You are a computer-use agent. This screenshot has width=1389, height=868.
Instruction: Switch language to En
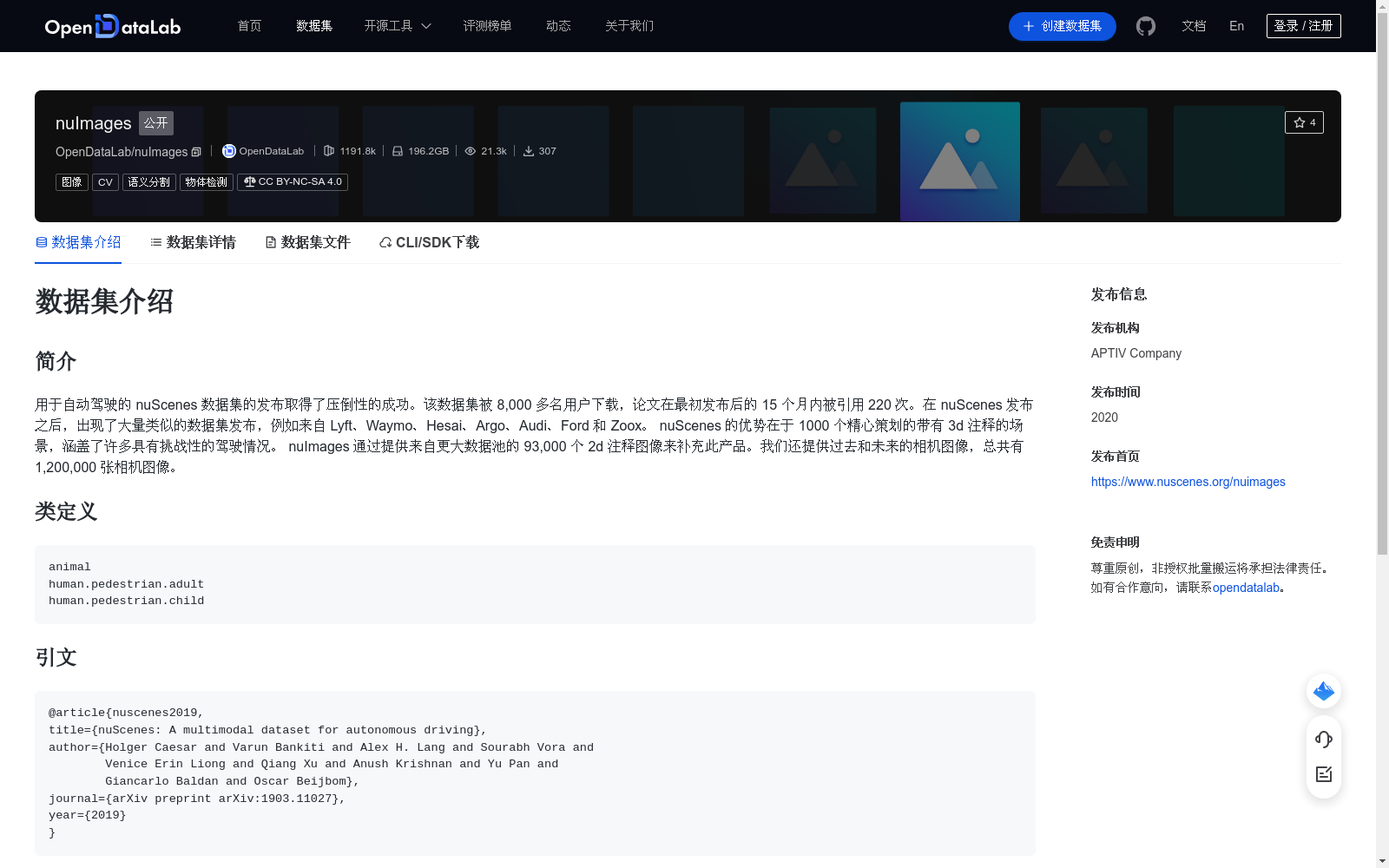coord(1237,26)
